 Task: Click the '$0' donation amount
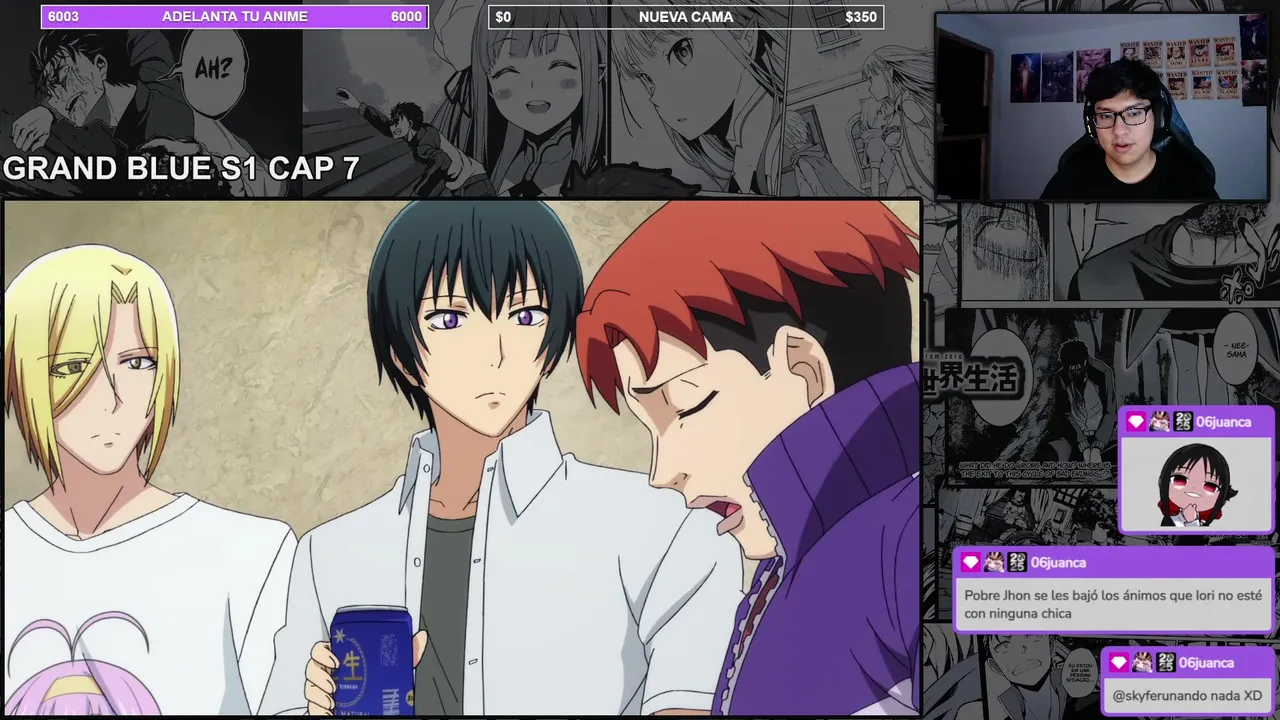[x=503, y=17]
